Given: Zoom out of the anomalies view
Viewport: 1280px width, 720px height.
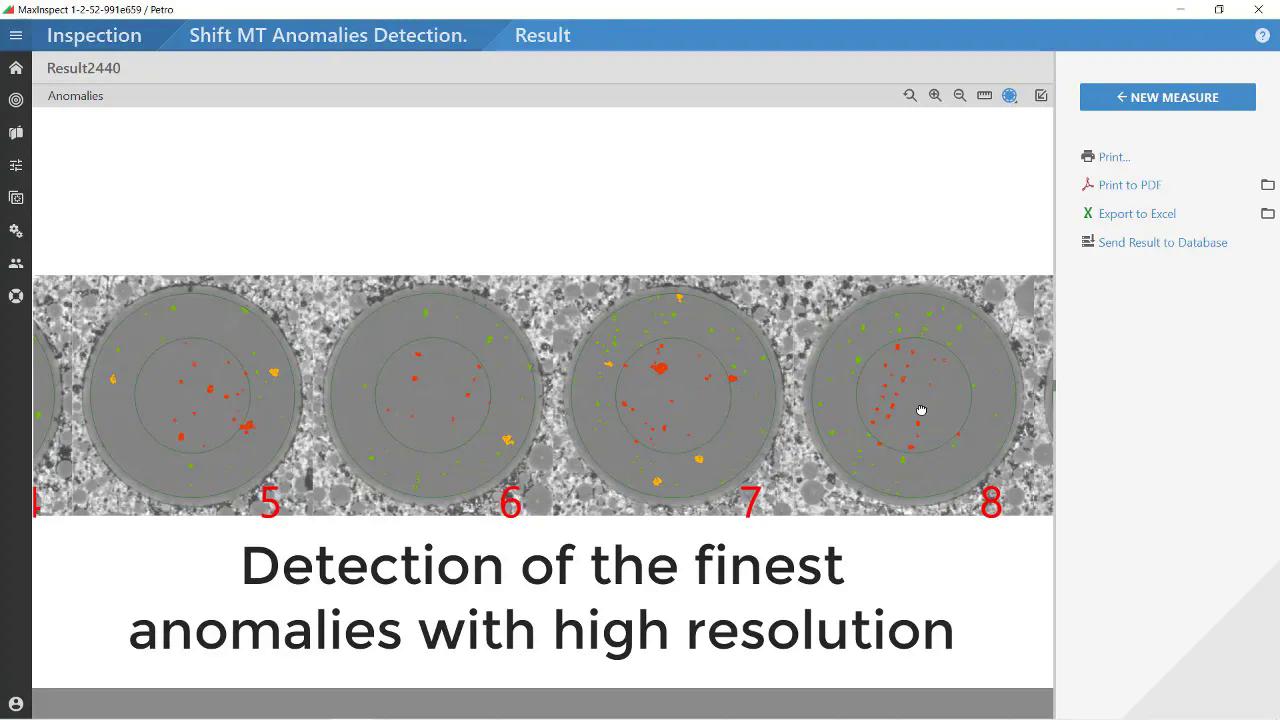Looking at the screenshot, I should (959, 95).
